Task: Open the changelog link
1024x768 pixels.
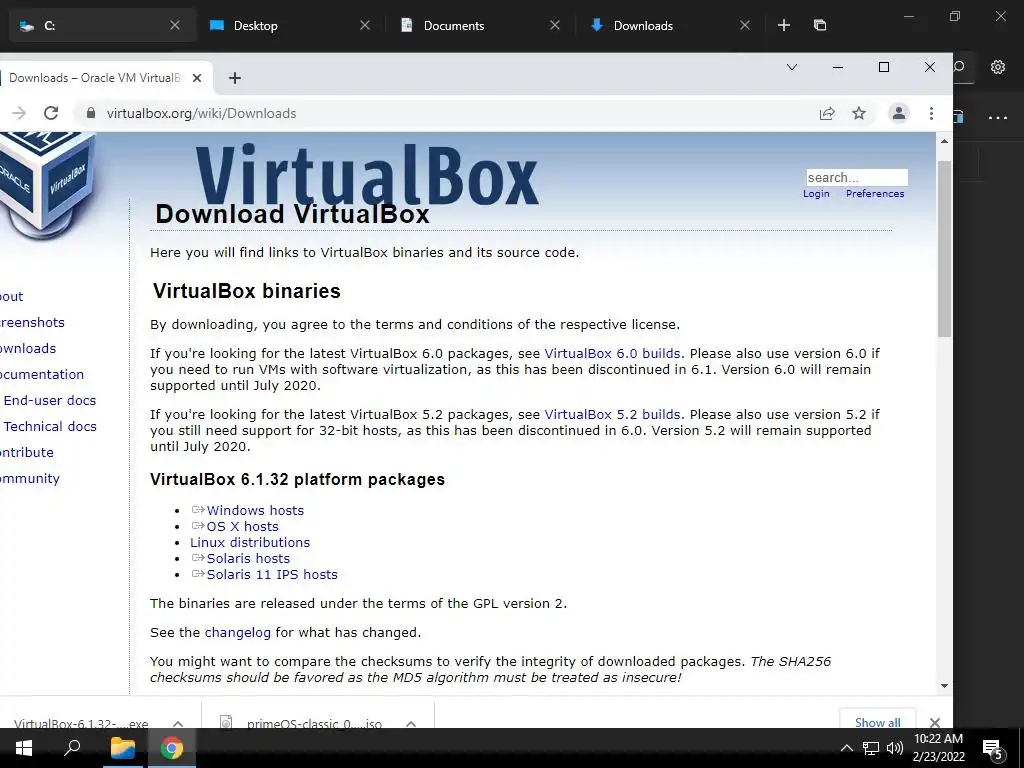Action: tap(238, 632)
